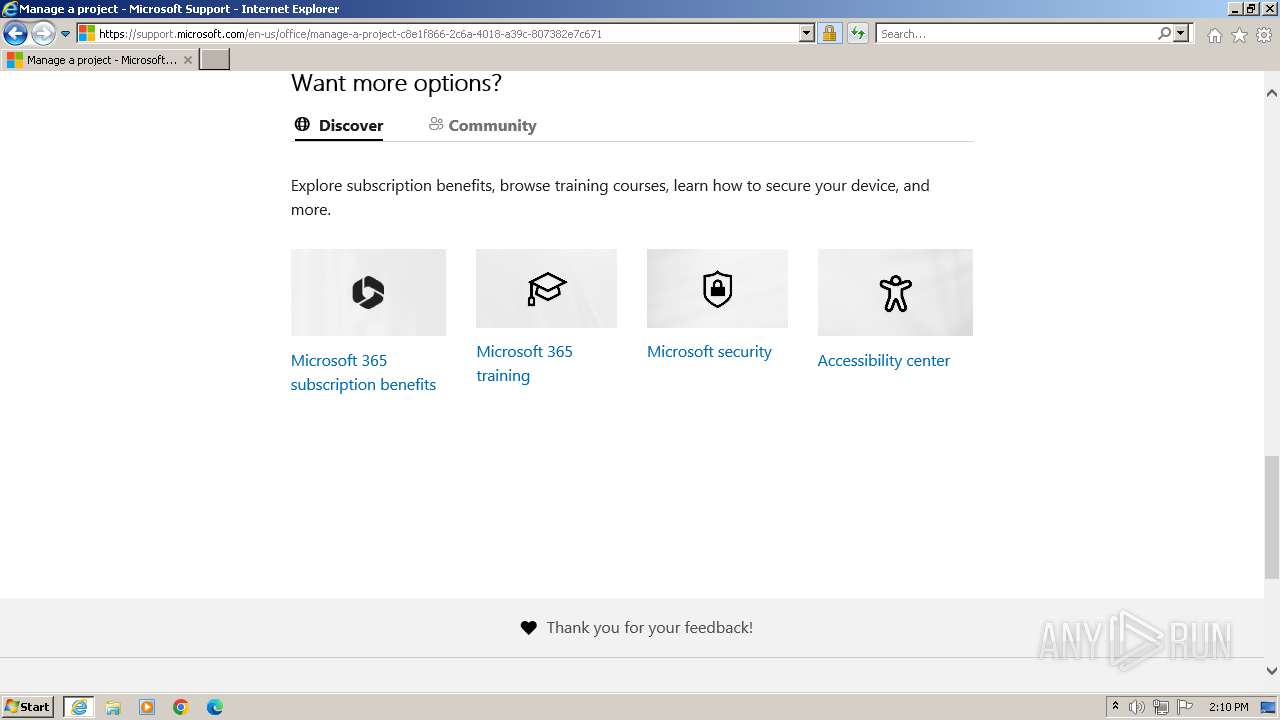Screen dimensions: 1280x720
Task: Click the Microsoft favicon in the address bar
Action: 87,33
